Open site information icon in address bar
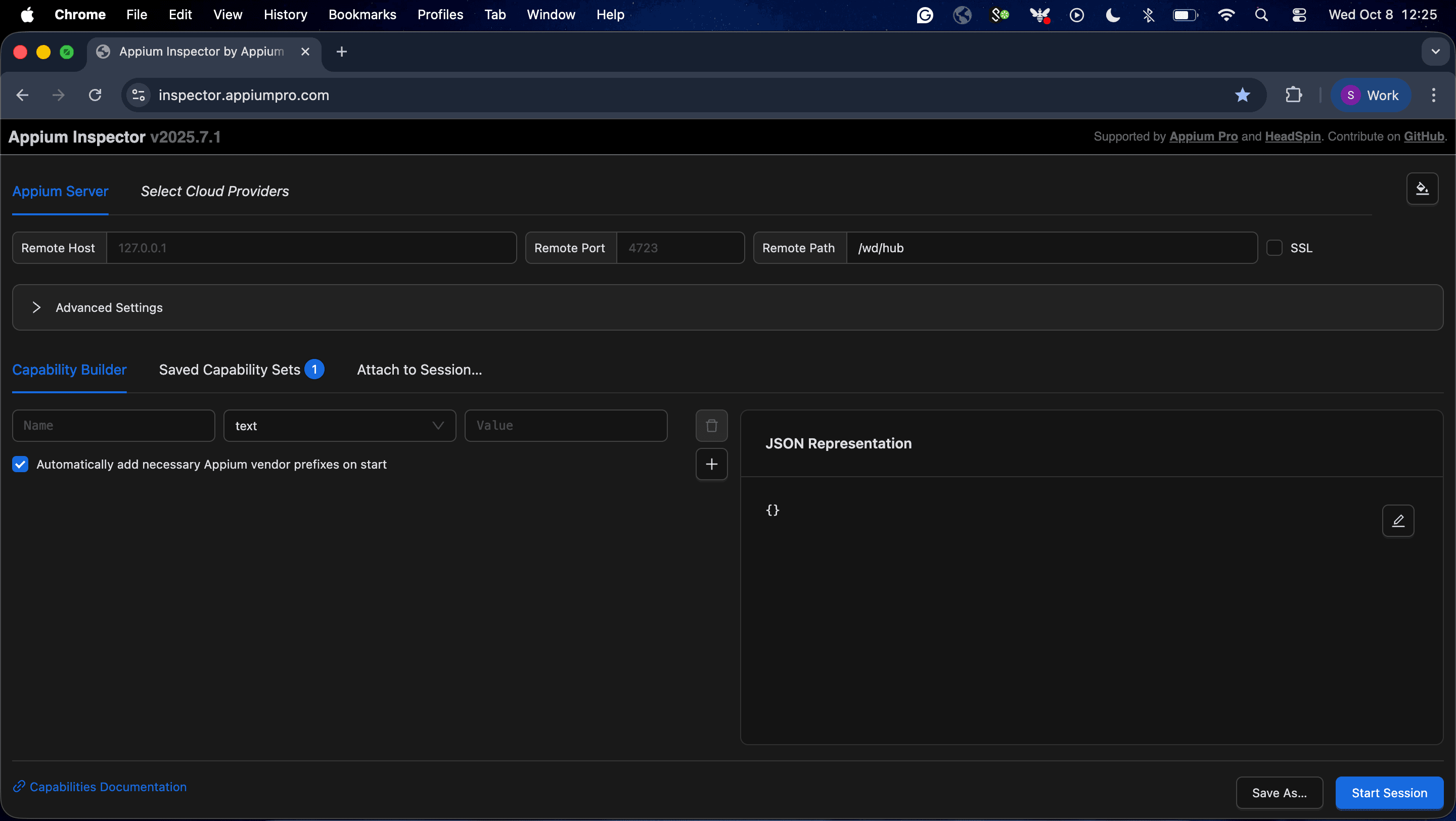Screen dimensions: 1456x821 coord(139,95)
